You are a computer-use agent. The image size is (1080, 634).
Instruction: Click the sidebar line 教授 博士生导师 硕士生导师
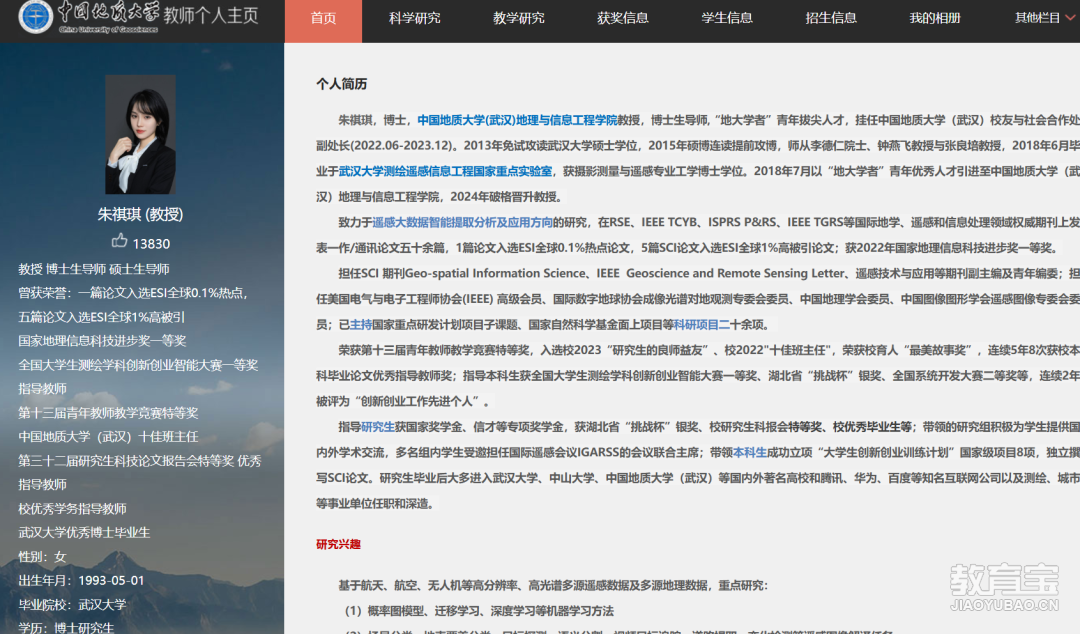pos(94,269)
